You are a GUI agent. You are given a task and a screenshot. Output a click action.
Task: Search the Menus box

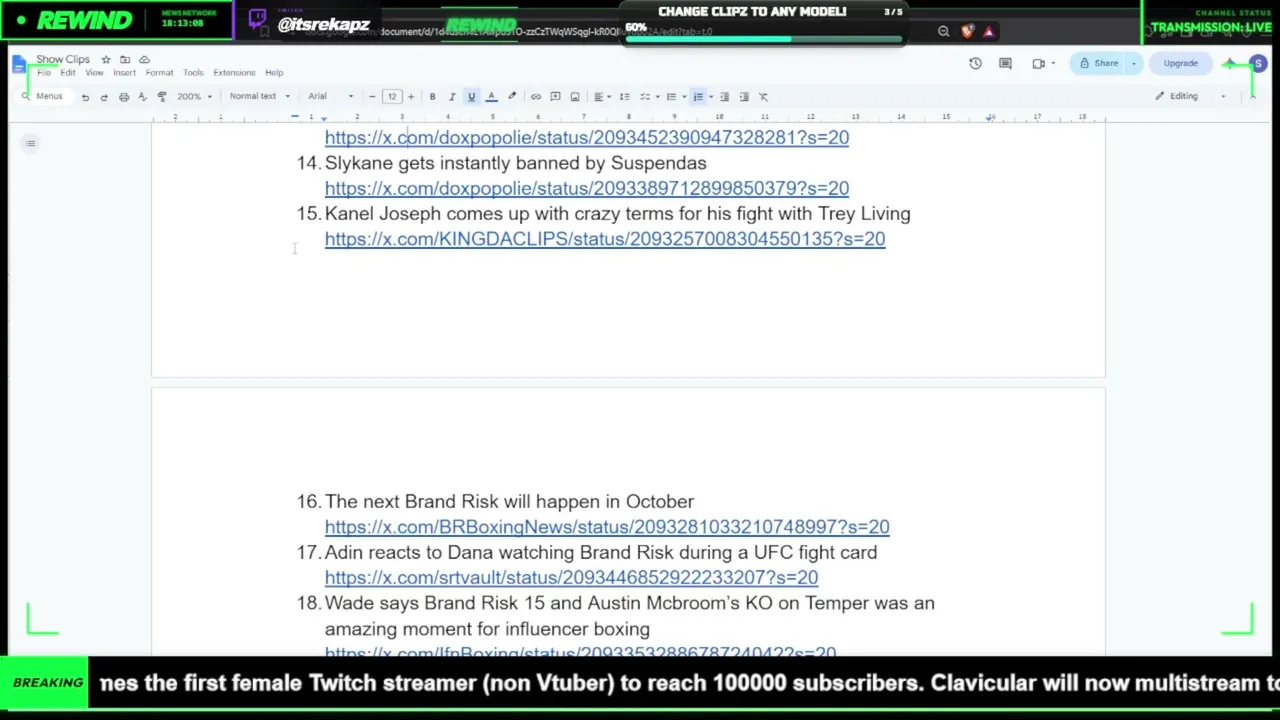(43, 97)
